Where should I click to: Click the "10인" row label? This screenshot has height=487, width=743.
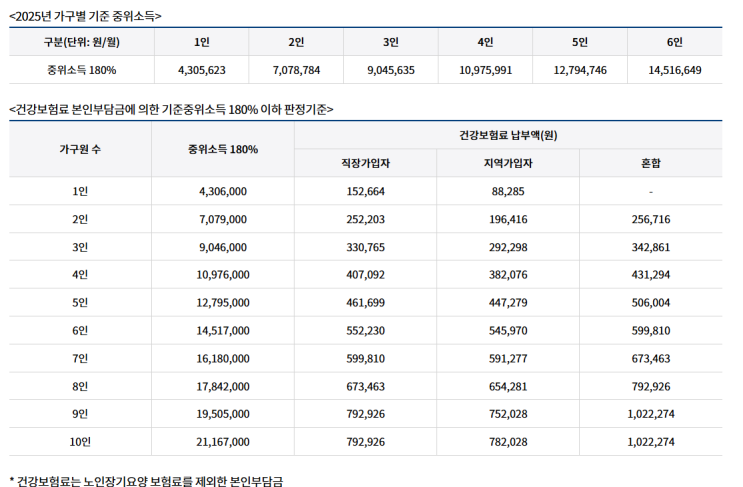80,441
